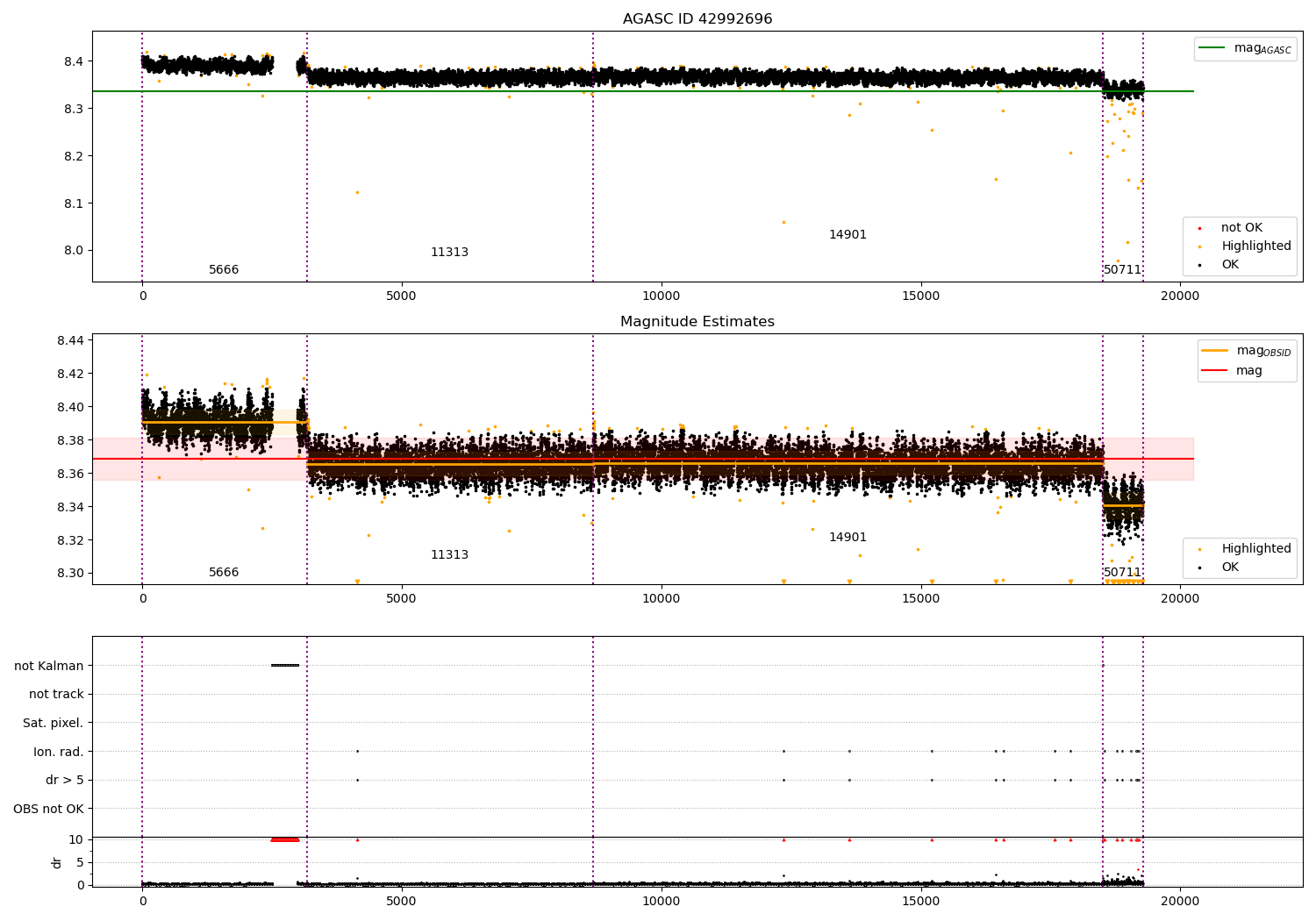This screenshot has width=1316, height=921.
Task: Click the 10 tick on the dr axis
Action: 76,839
